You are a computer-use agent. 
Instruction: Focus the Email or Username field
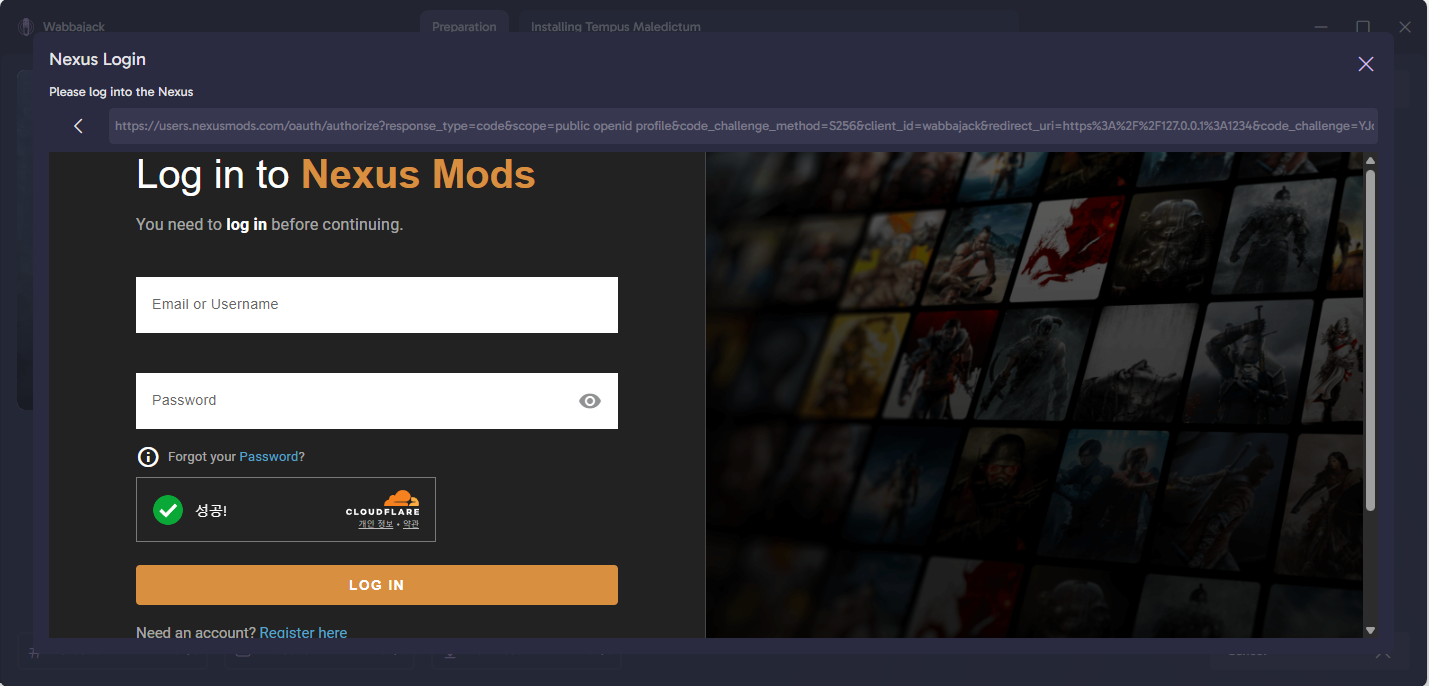[x=377, y=305]
